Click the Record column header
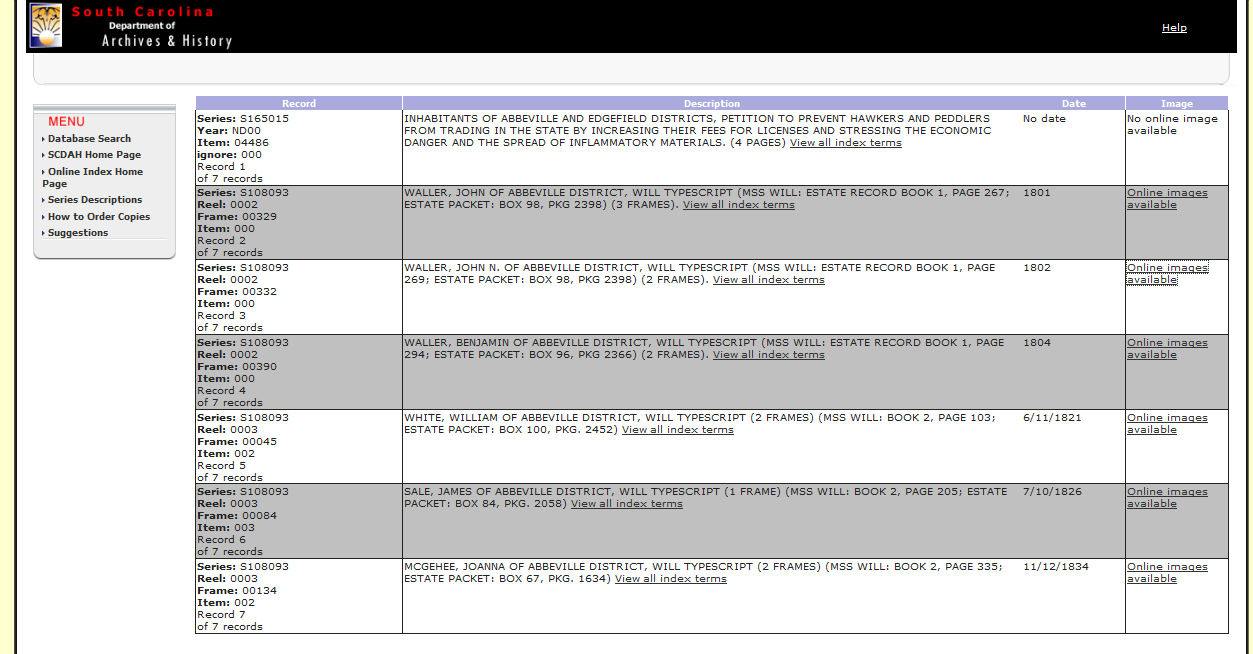Viewport: 1253px width, 654px height. [299, 103]
